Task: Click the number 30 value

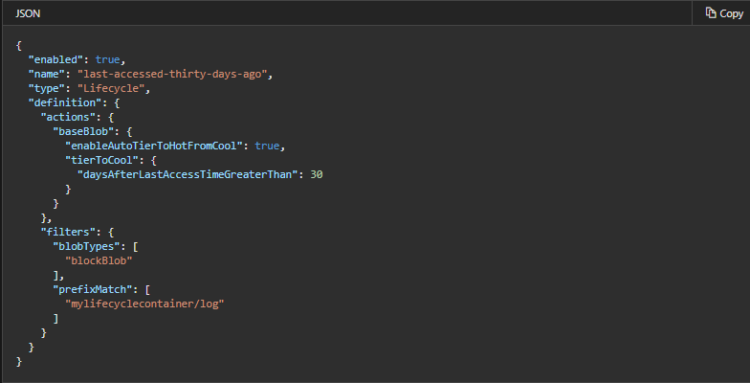Action: point(317,175)
